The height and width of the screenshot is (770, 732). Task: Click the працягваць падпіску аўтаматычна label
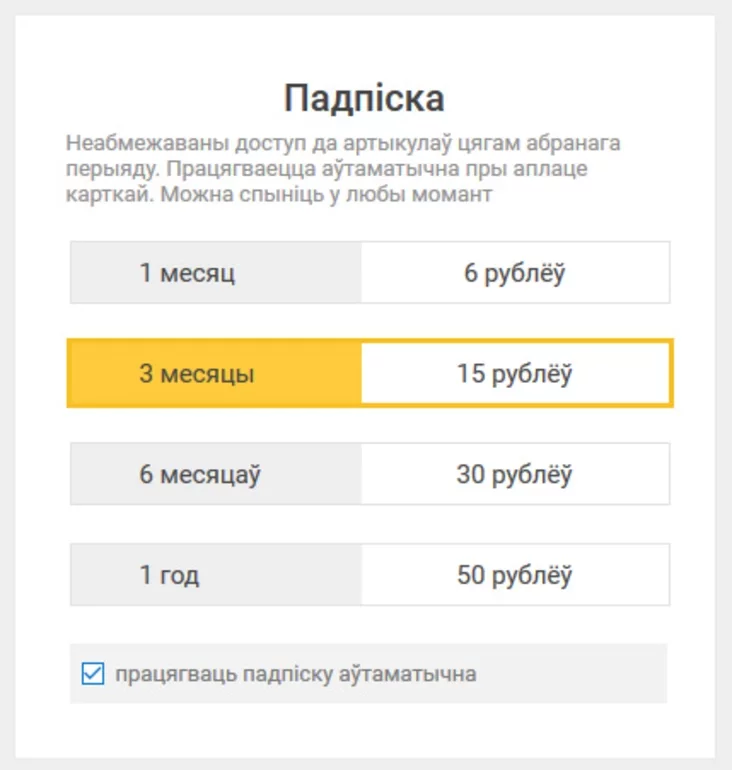click(295, 674)
